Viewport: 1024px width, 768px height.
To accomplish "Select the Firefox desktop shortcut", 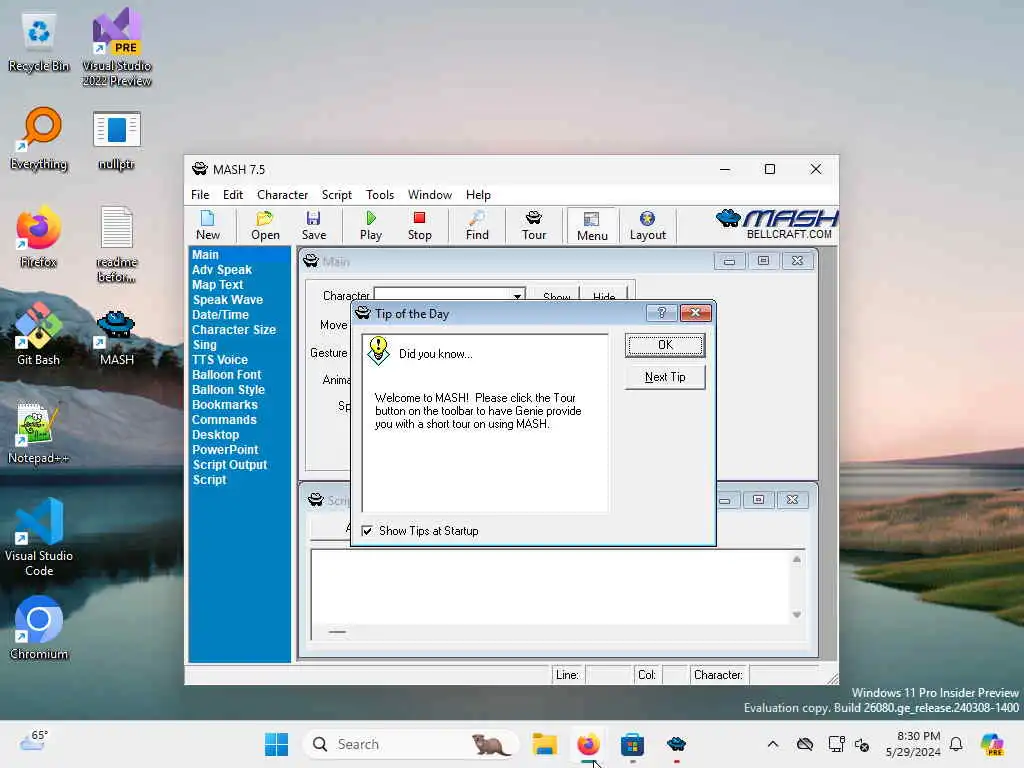I will coord(39,237).
